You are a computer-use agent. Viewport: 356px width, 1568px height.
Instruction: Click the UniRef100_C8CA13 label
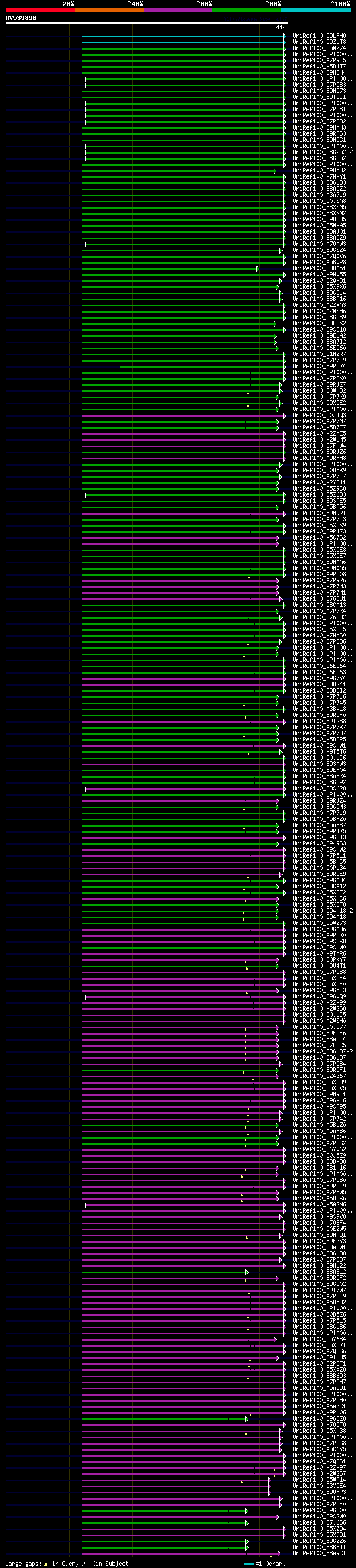coord(319,605)
